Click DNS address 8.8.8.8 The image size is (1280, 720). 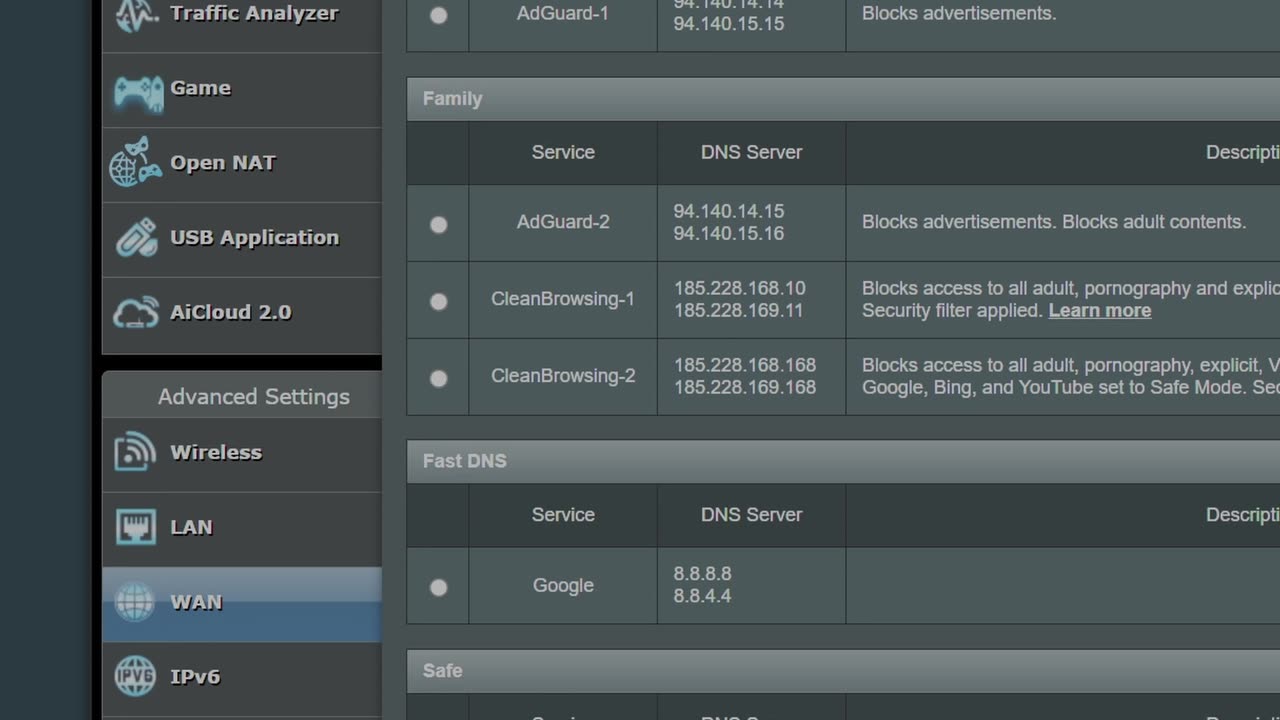pos(702,574)
